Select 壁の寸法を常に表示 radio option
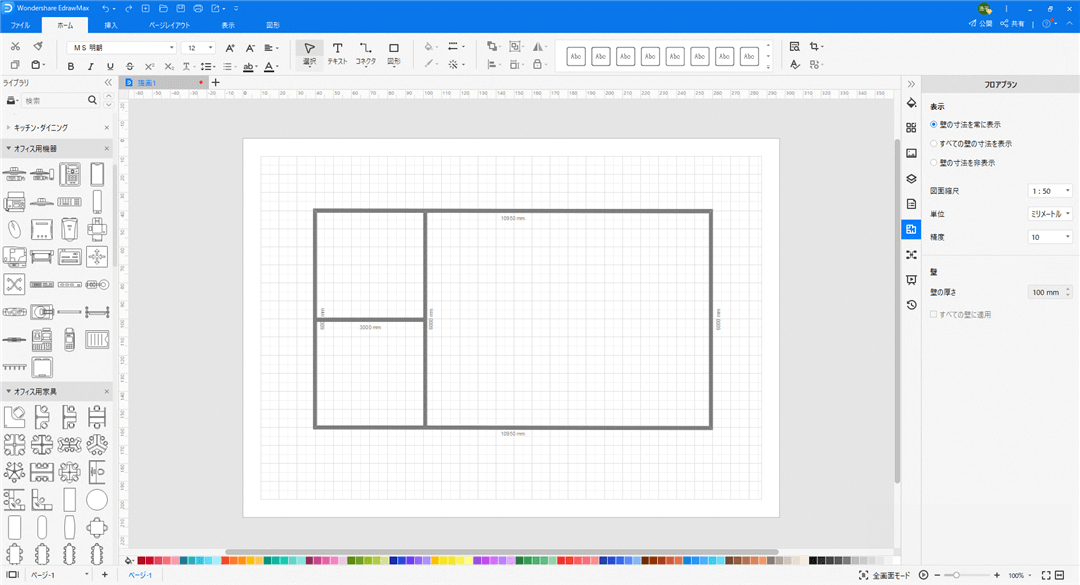The height and width of the screenshot is (585, 1080). [934, 125]
